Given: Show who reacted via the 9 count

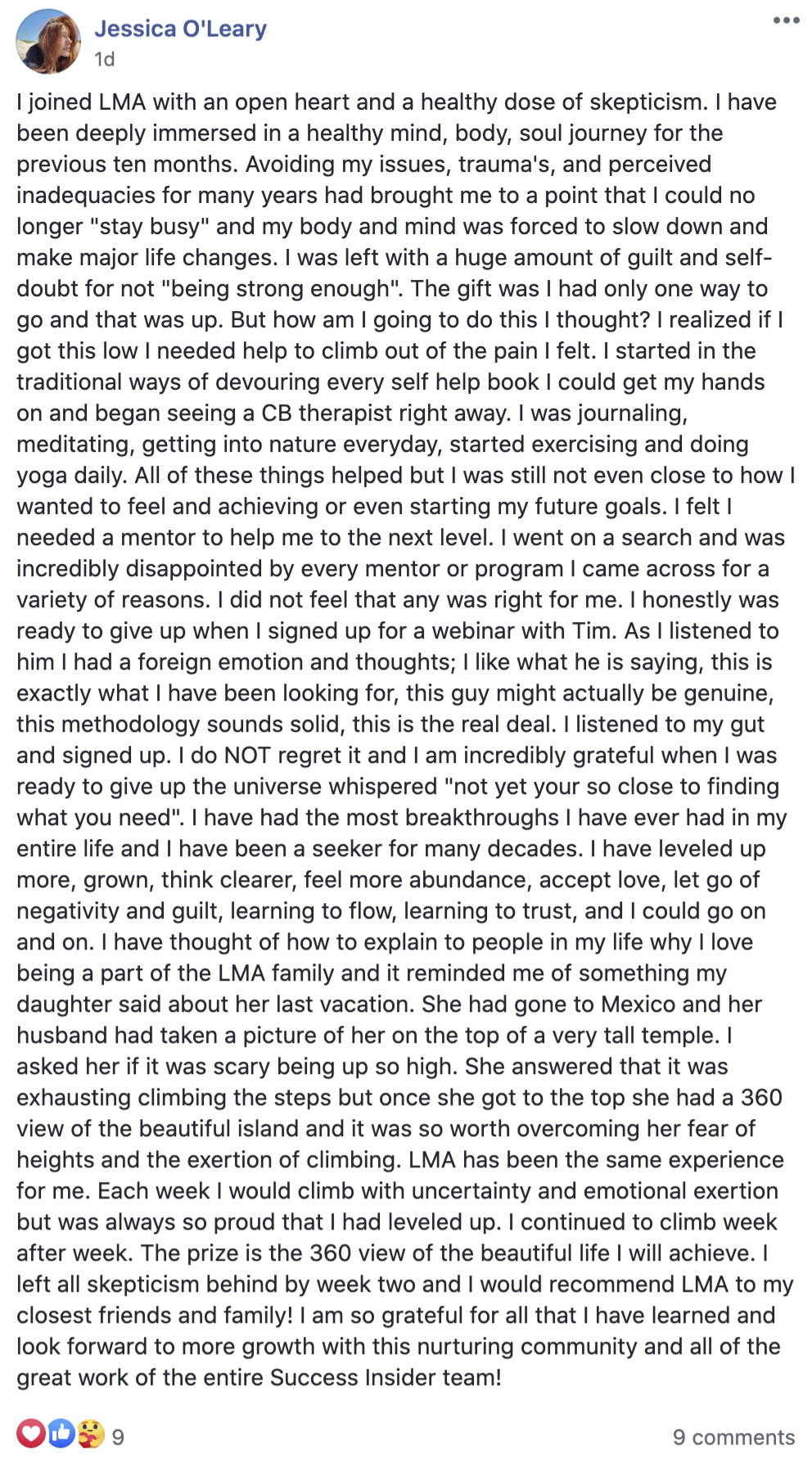Looking at the screenshot, I should pyautogui.click(x=118, y=1437).
